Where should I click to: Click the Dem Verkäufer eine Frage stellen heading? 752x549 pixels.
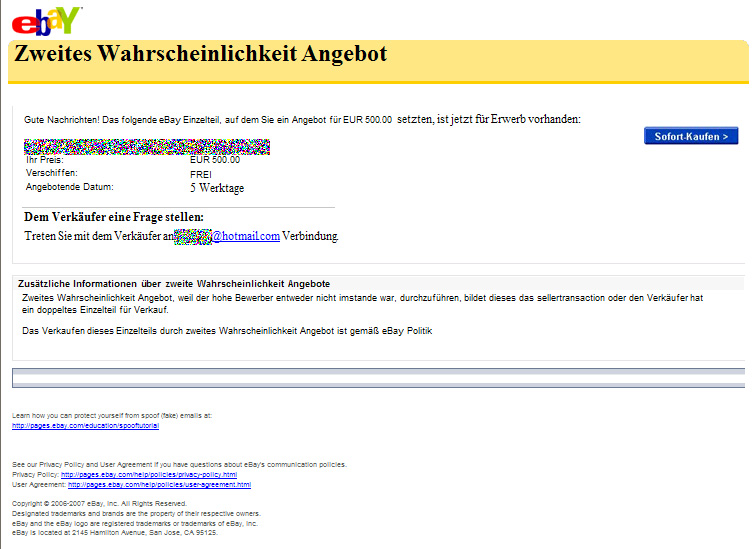(x=113, y=217)
